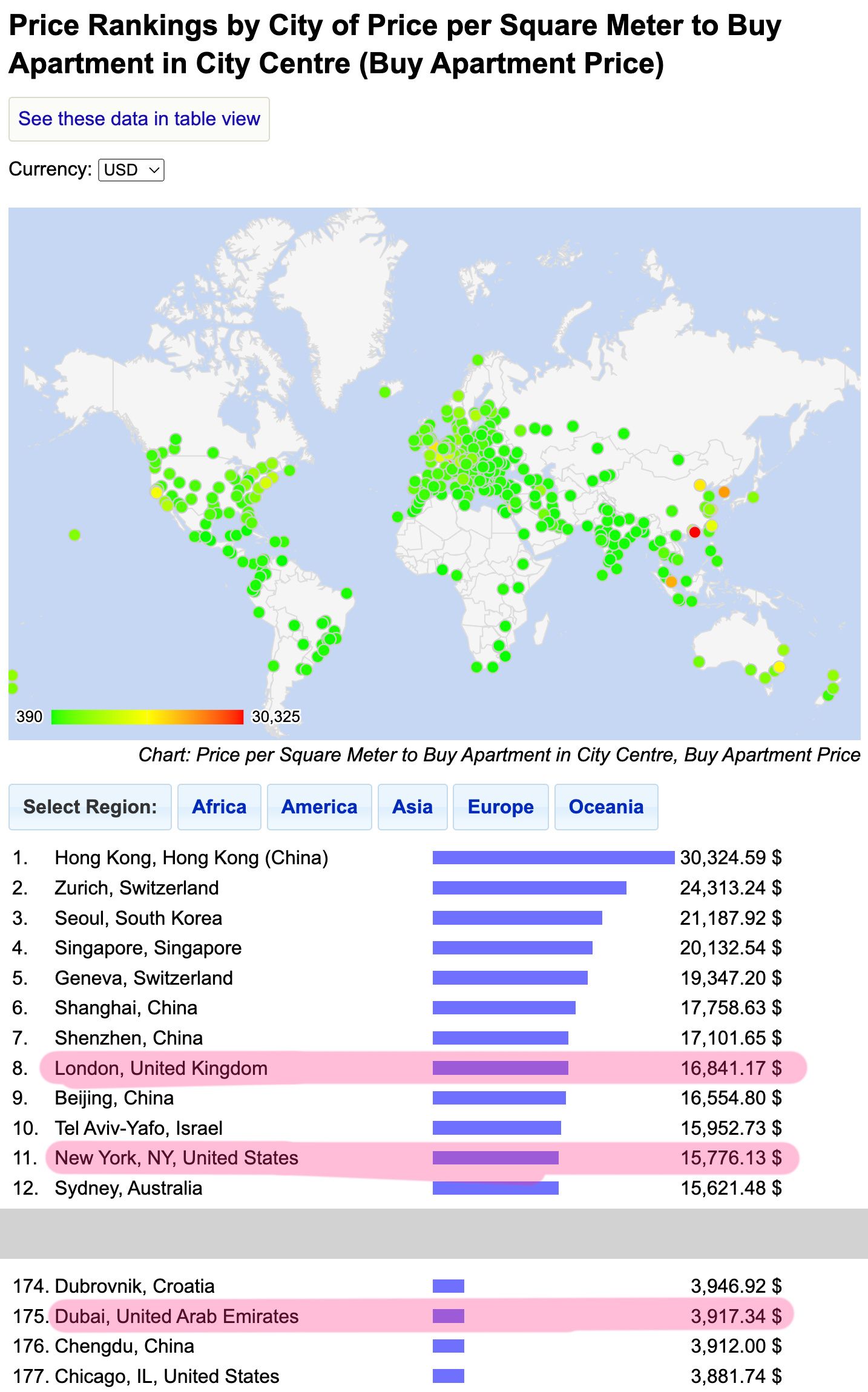Select the Asia region tab

412,807
